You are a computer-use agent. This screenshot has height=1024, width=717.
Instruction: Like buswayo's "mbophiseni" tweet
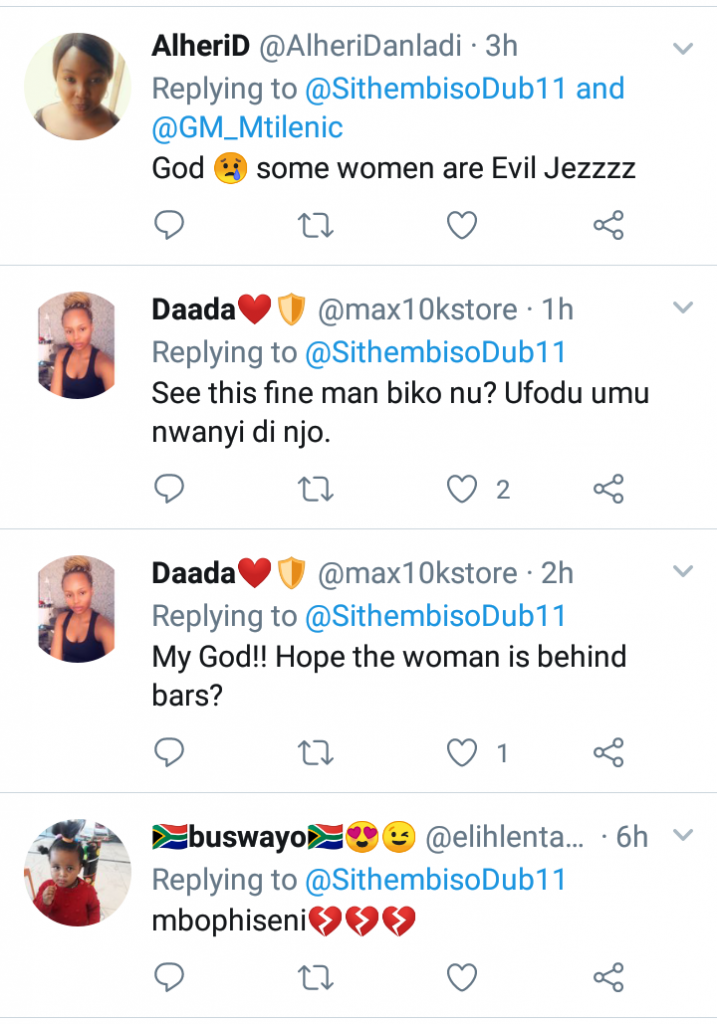pos(461,976)
